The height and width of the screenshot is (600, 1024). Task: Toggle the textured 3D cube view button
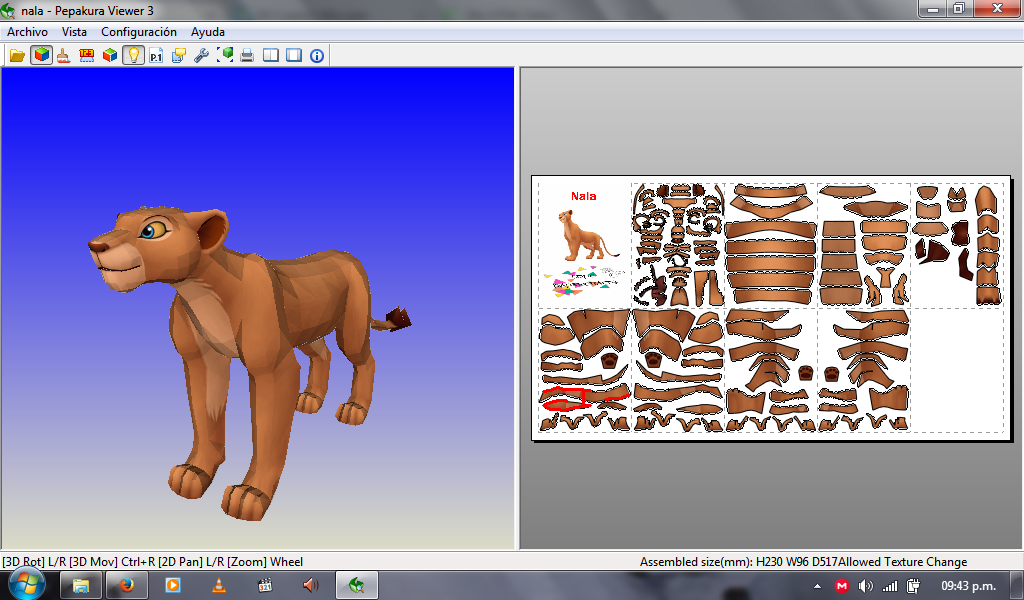point(41,55)
